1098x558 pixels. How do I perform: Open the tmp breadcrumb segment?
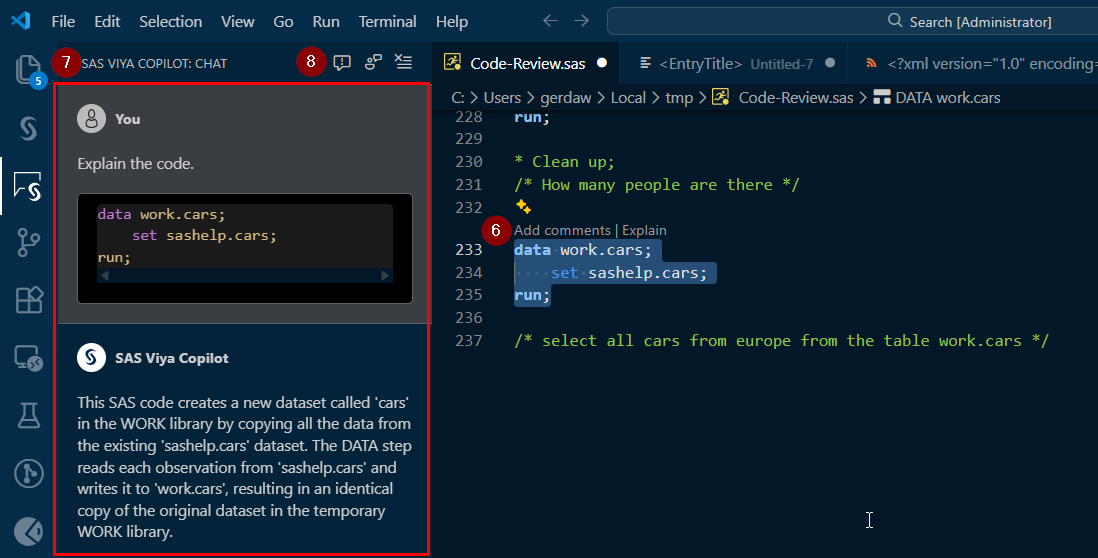(679, 98)
